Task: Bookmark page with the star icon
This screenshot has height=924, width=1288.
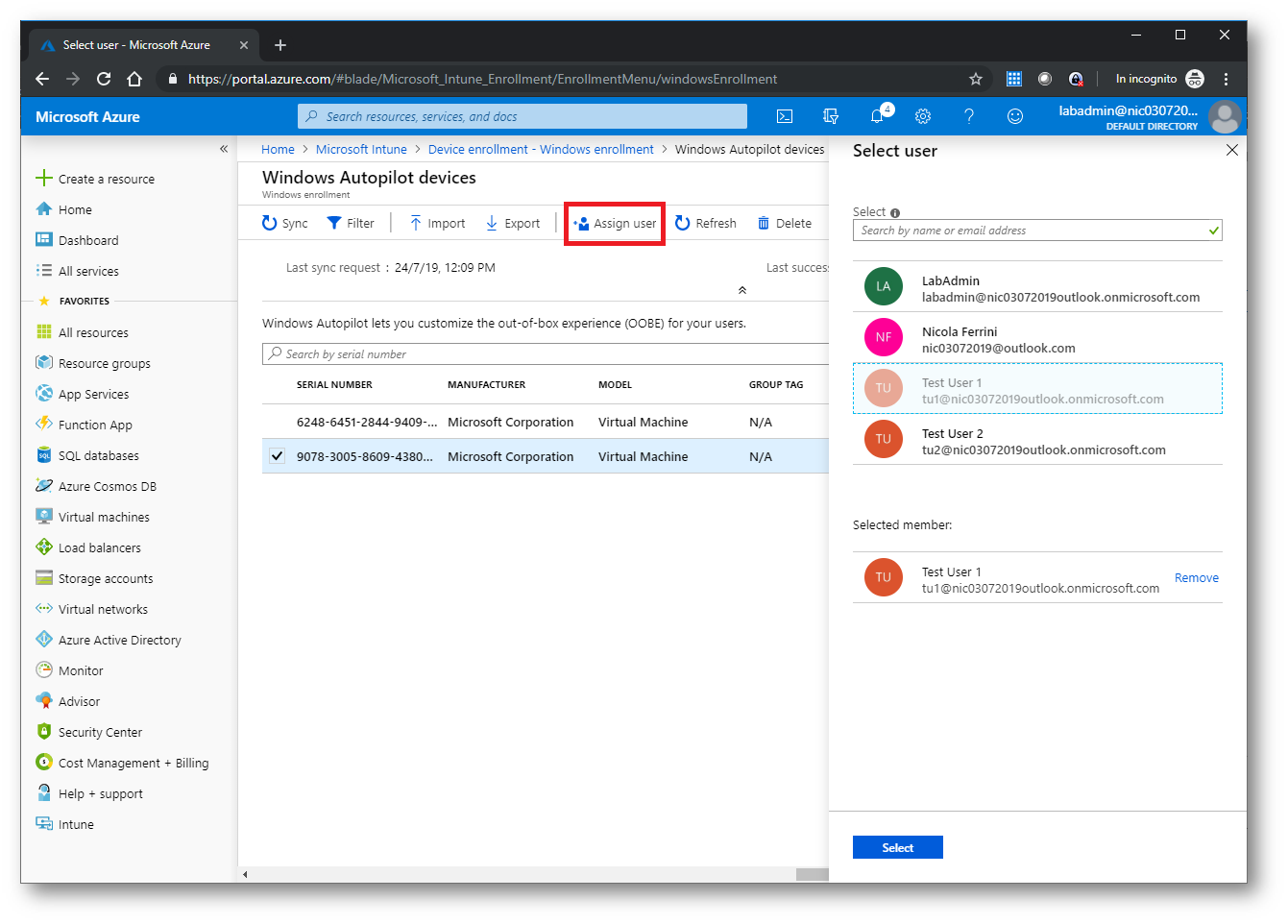Action: (976, 79)
